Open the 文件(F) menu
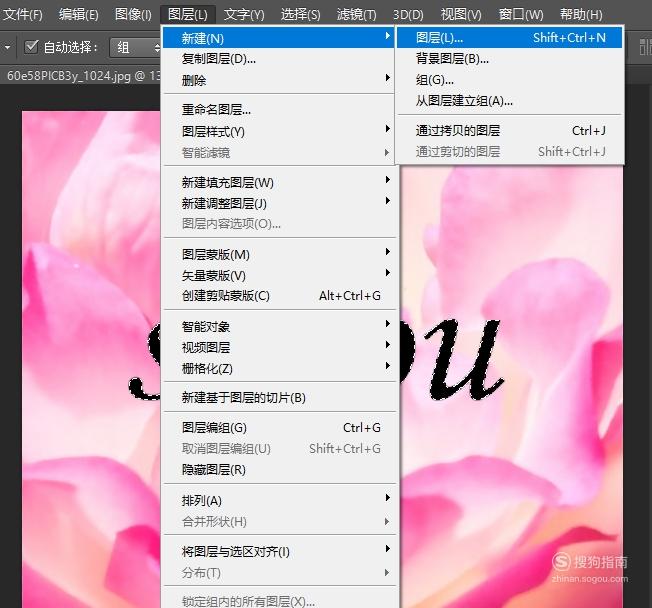Screen dimensions: 652x608 click(x=22, y=15)
